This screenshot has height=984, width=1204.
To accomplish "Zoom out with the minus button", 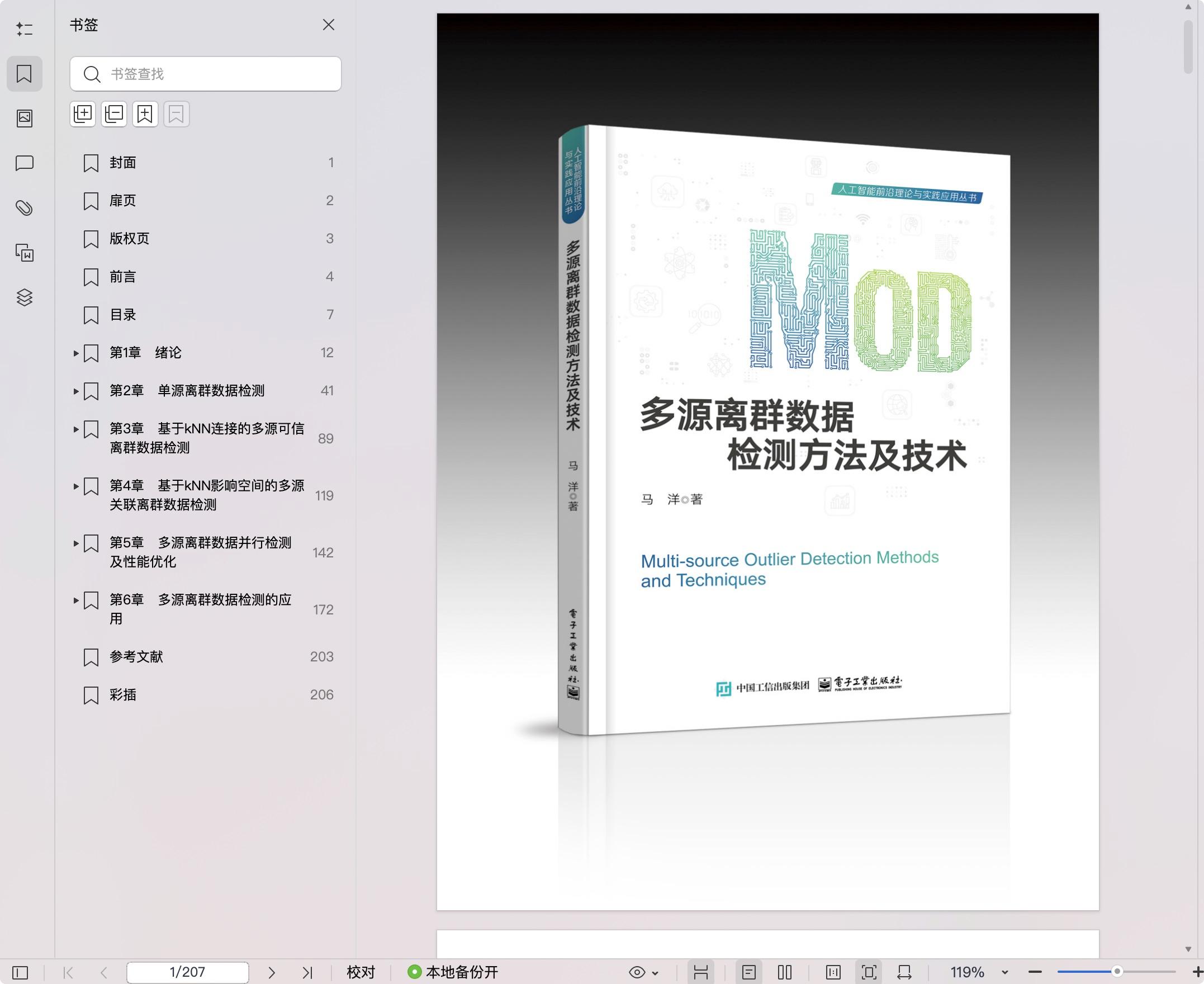I will (1035, 972).
